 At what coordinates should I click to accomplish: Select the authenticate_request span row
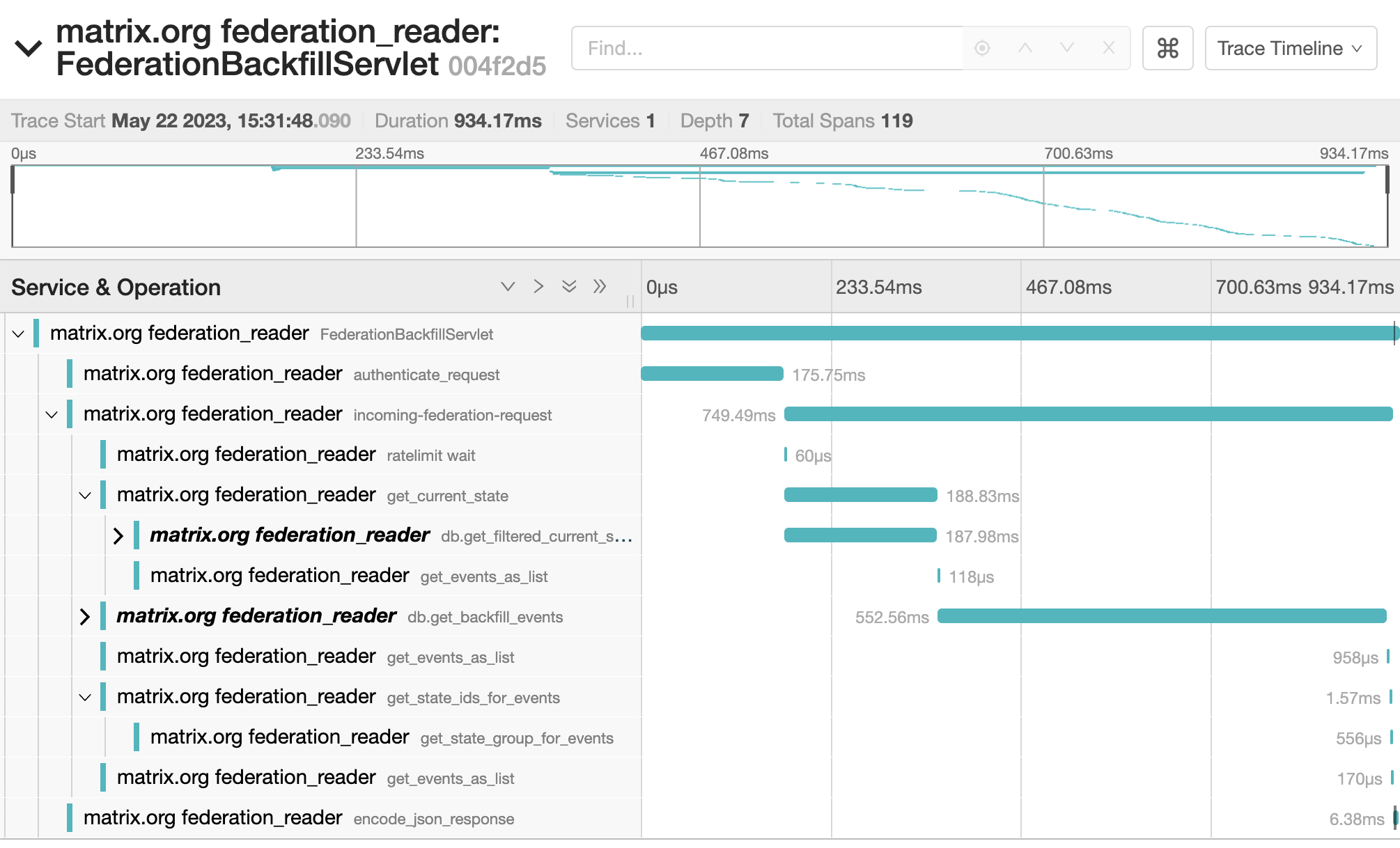point(279,374)
